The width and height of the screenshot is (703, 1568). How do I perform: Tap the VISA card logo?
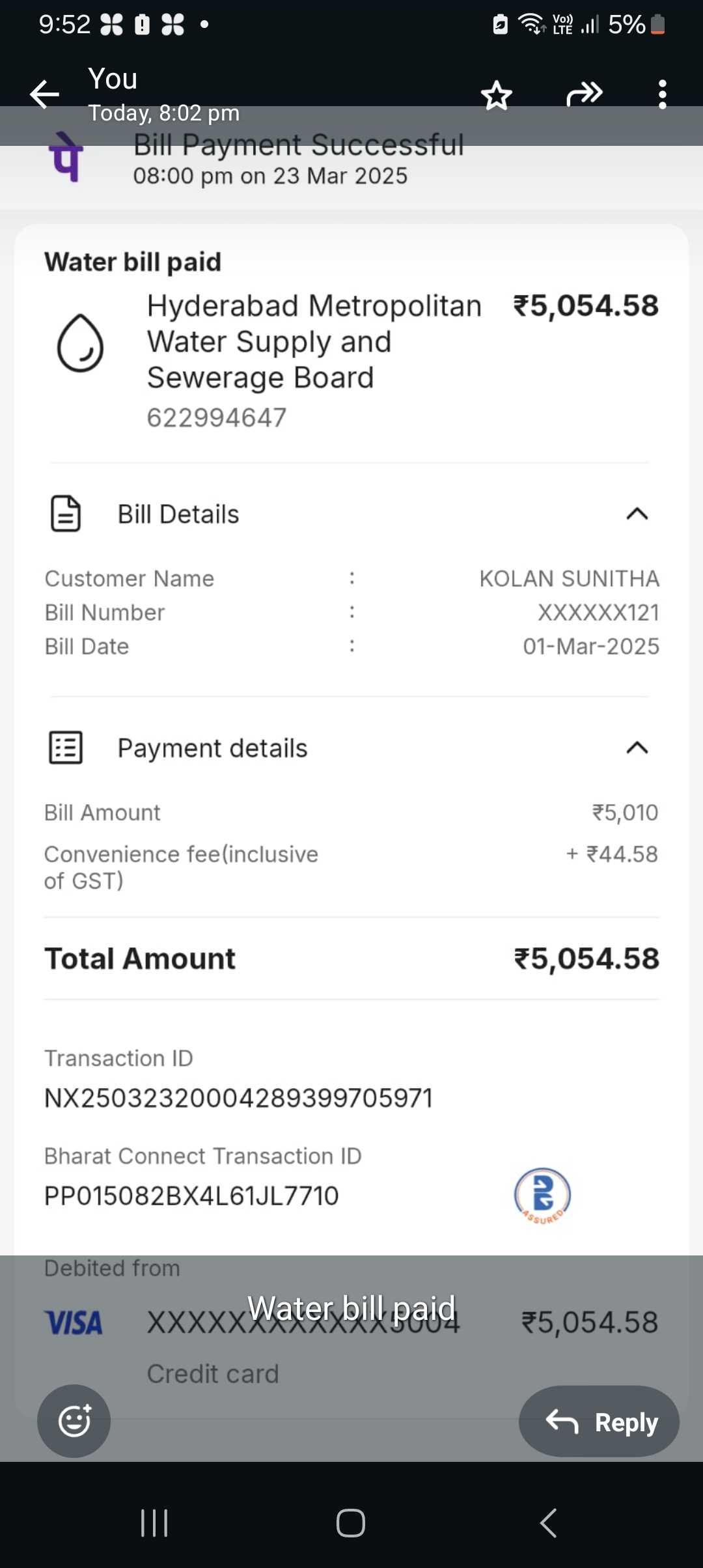point(74,1323)
